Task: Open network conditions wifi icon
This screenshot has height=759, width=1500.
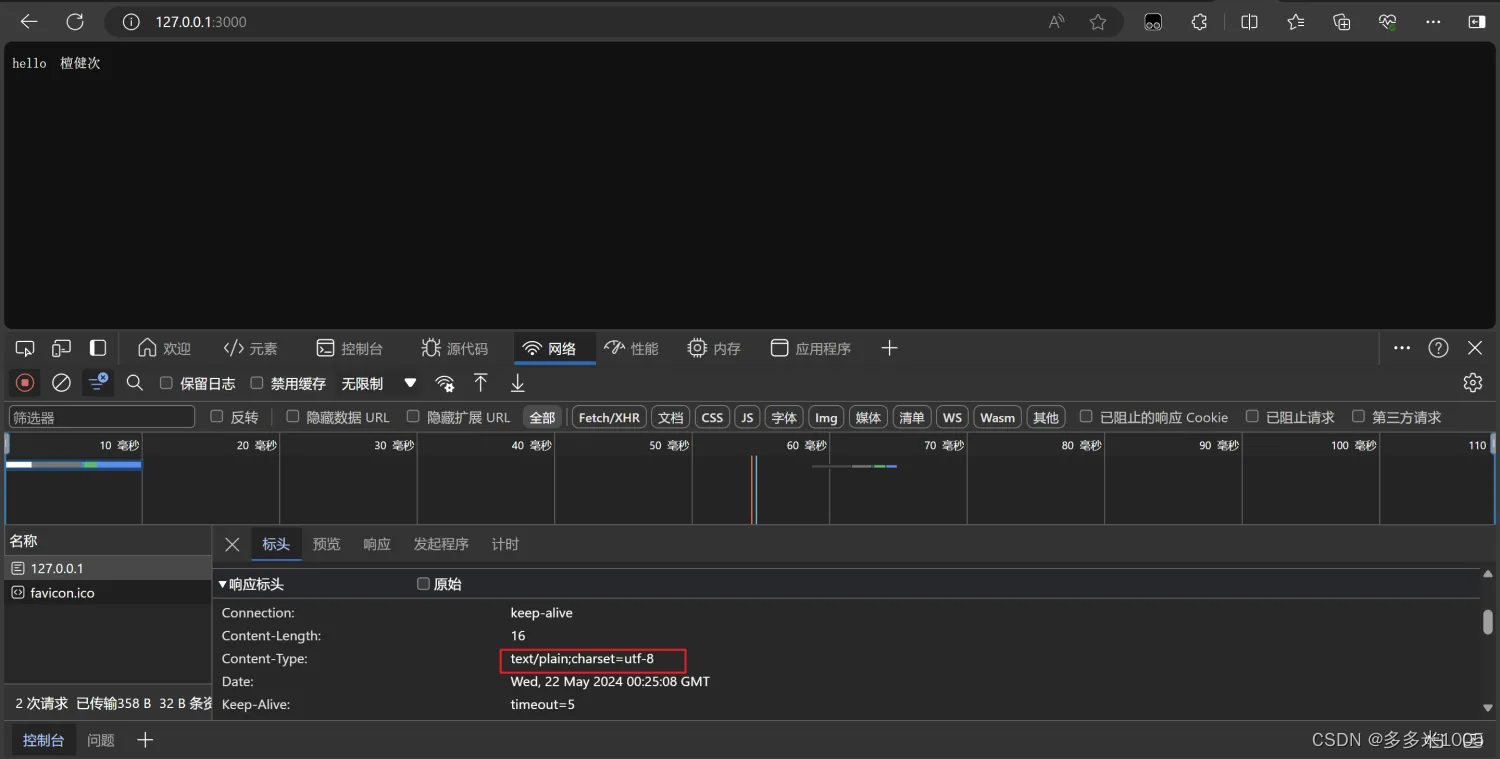Action: click(445, 383)
